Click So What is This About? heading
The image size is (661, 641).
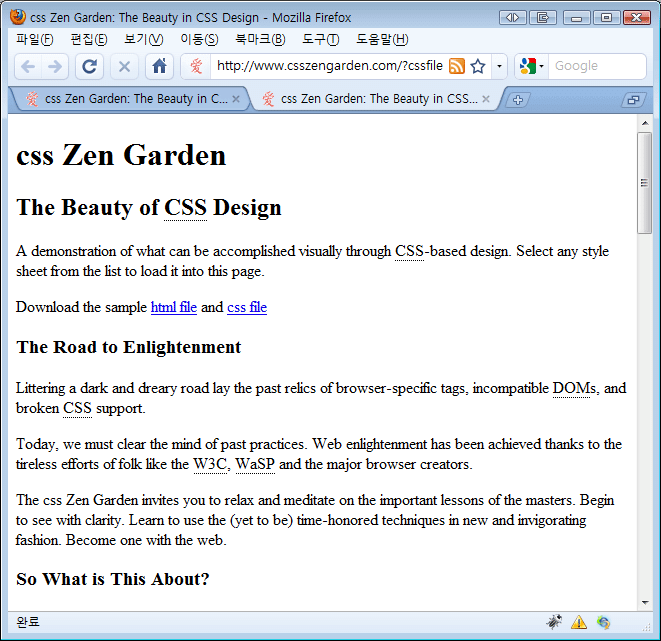(x=113, y=579)
